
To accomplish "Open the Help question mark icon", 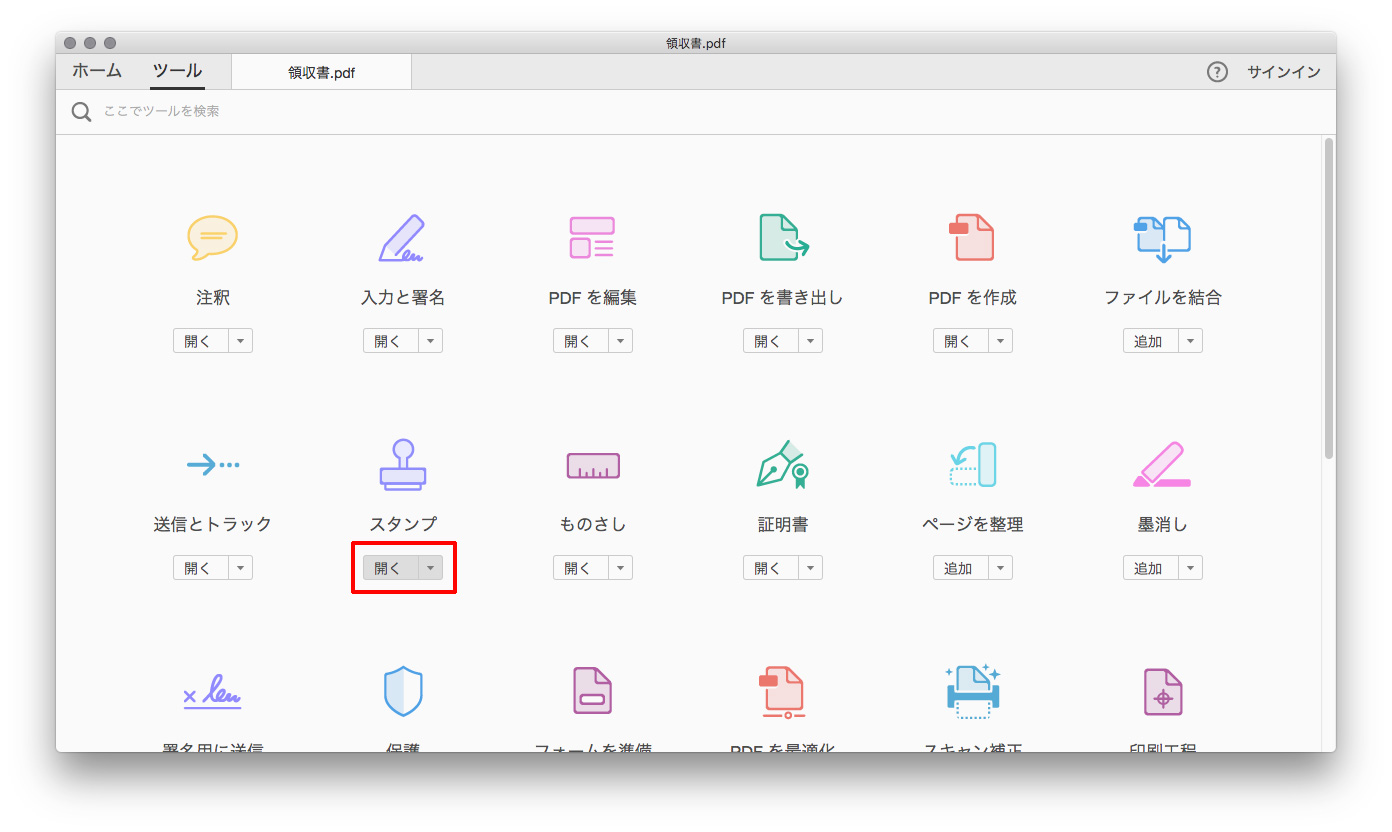I will pyautogui.click(x=1216, y=72).
